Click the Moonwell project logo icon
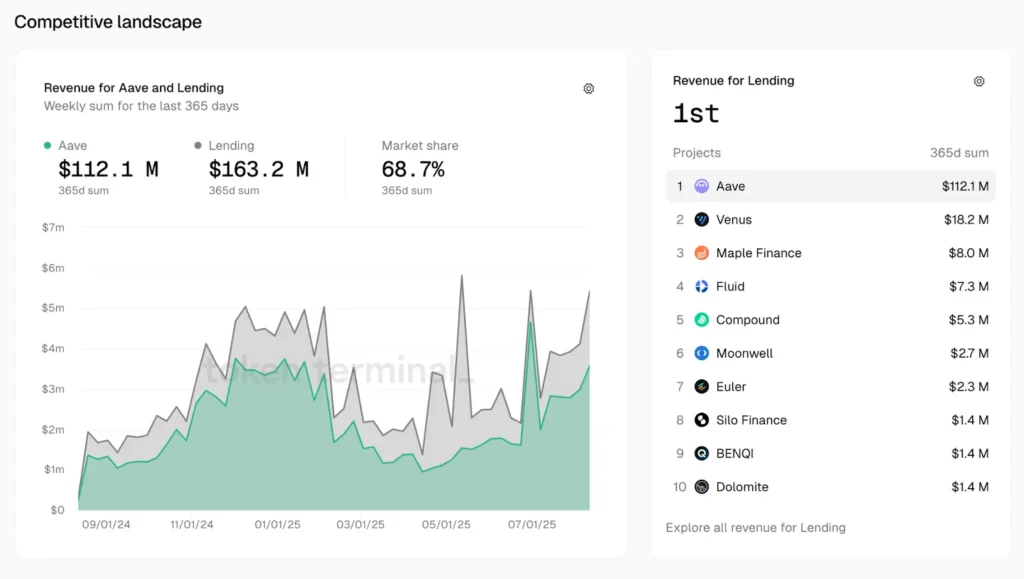The width and height of the screenshot is (1024, 579). coord(701,353)
